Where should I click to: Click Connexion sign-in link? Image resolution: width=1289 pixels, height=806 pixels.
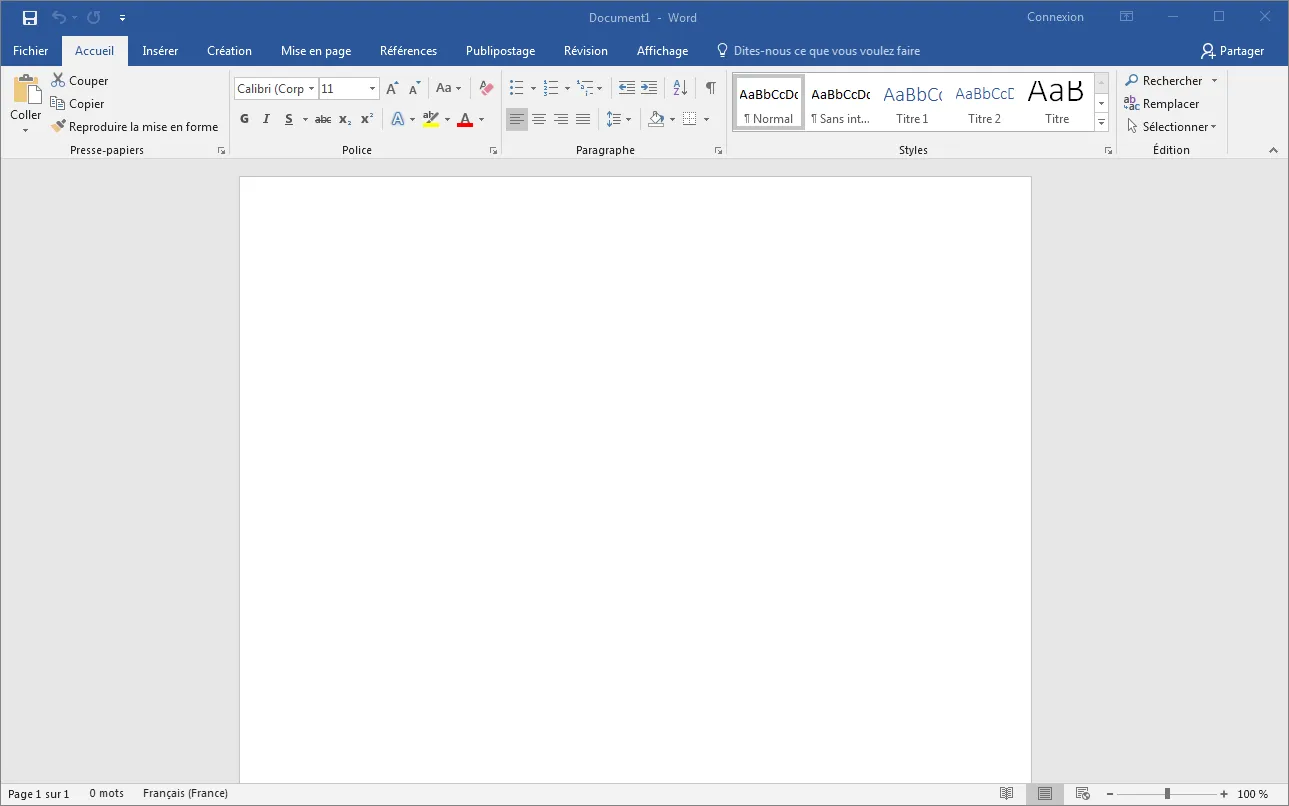point(1055,17)
